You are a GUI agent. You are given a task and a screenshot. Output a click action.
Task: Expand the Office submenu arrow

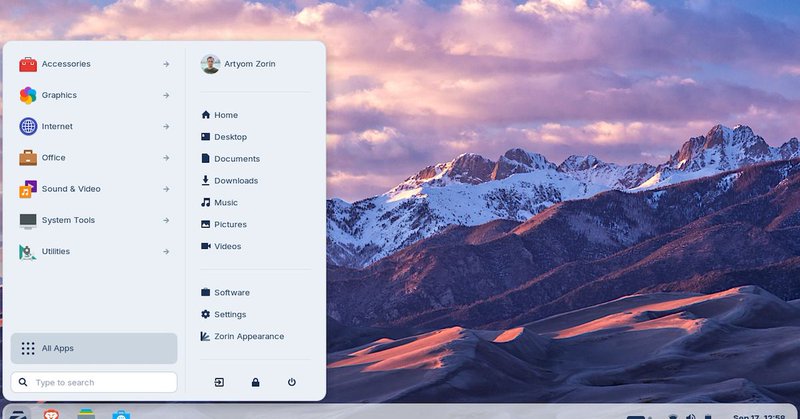(166, 158)
